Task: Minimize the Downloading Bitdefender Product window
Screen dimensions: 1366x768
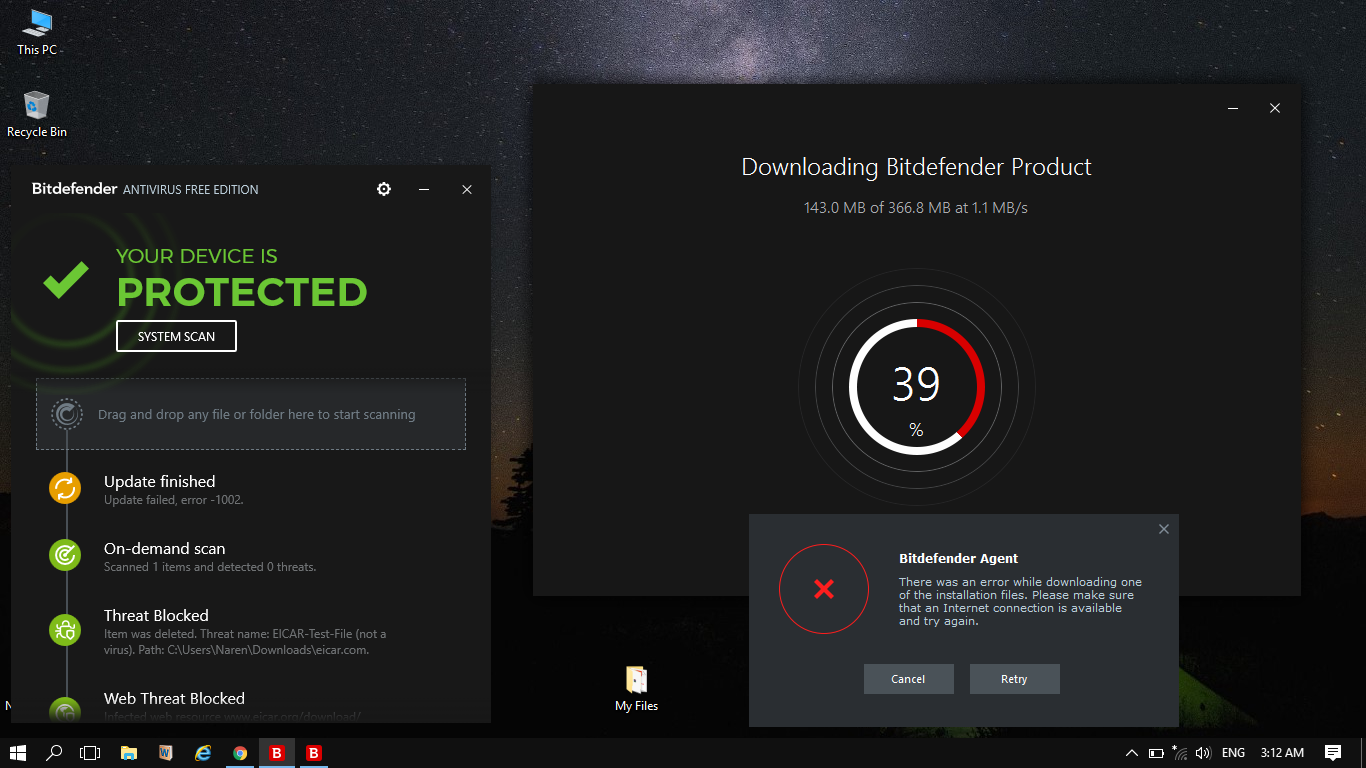Action: (1234, 108)
